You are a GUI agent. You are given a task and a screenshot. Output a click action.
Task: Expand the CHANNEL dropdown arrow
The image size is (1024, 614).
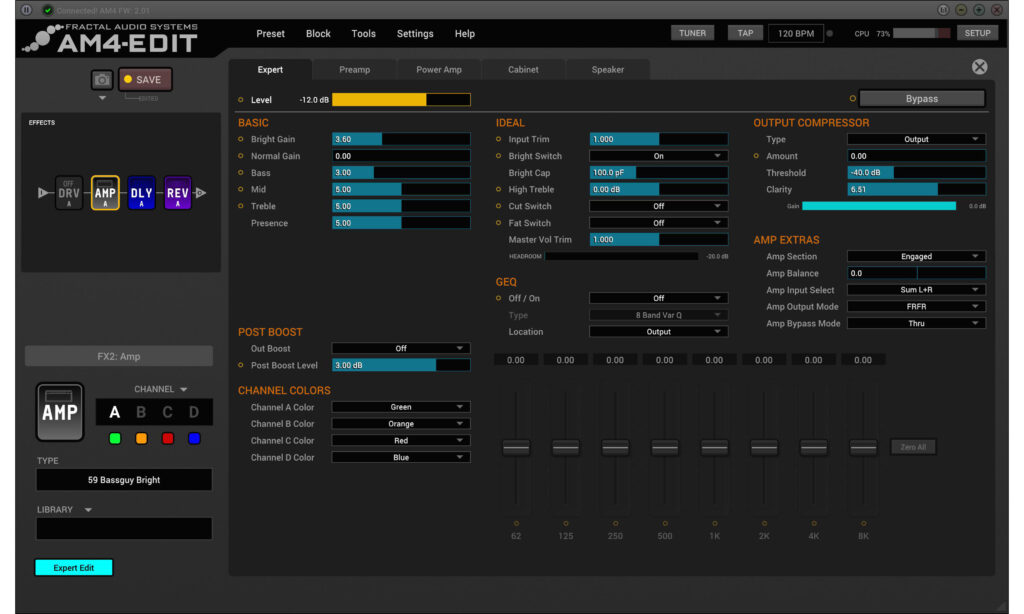tap(184, 389)
